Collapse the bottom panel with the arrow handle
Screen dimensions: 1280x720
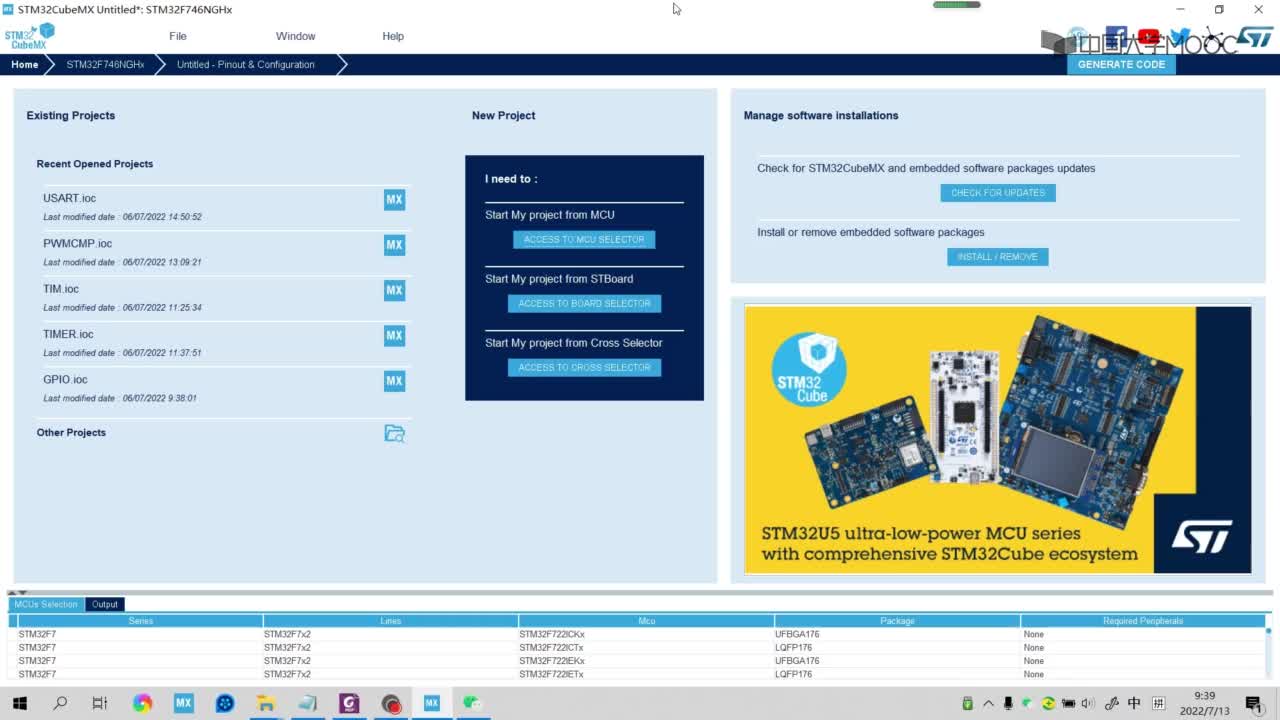[22, 593]
